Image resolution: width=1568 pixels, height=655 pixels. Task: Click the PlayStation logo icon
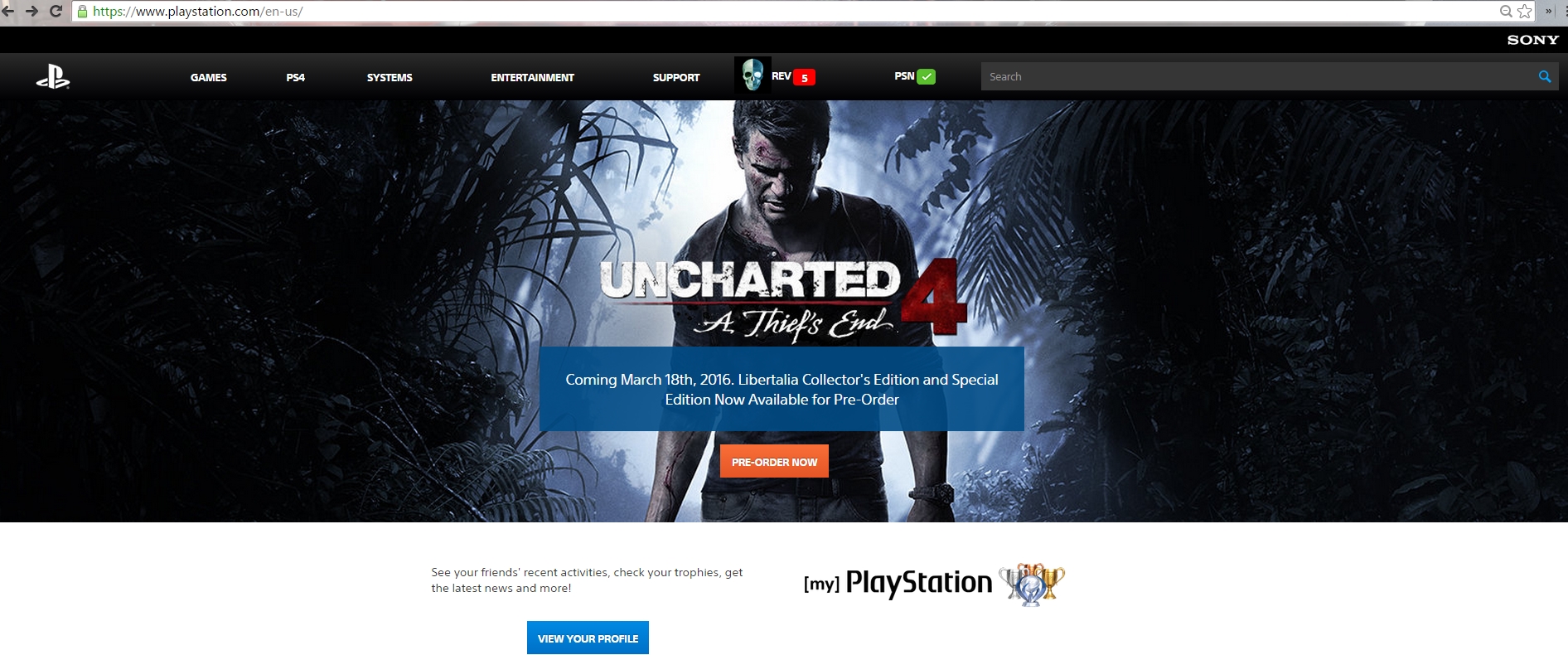[x=53, y=77]
